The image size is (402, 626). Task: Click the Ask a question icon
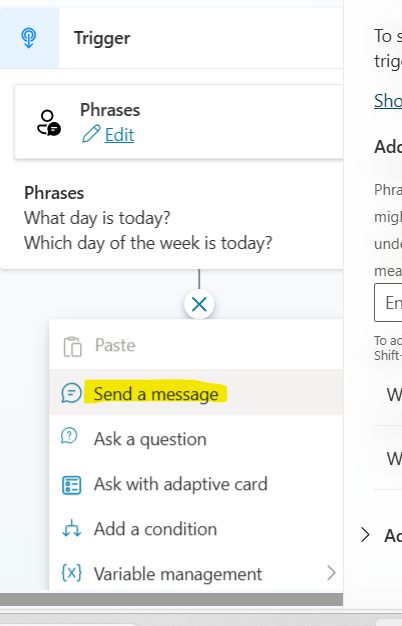(69, 436)
